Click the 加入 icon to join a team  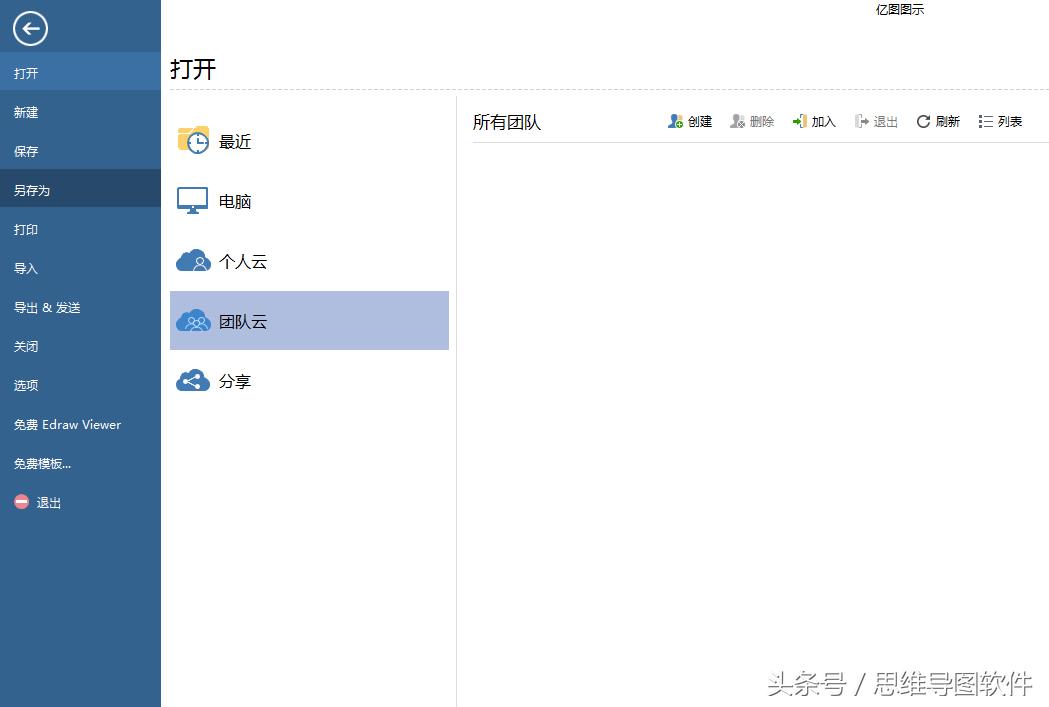(x=813, y=121)
